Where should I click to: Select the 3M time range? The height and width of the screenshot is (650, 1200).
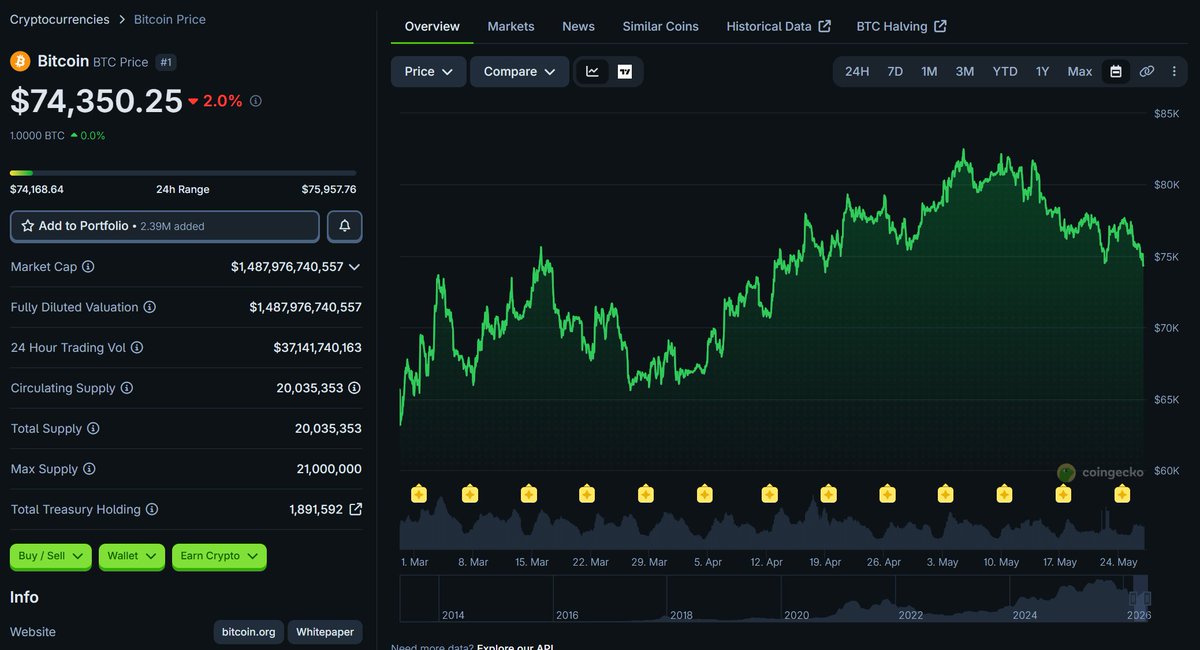965,71
